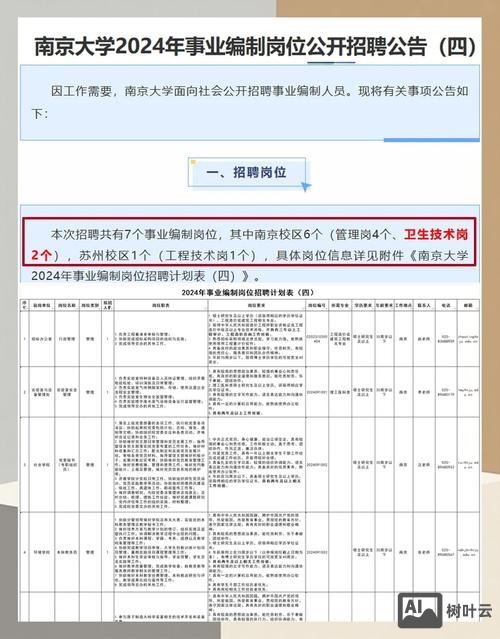This screenshot has height=639, width=500.
Task: Click the 岗位职责 column header
Action: (161, 305)
